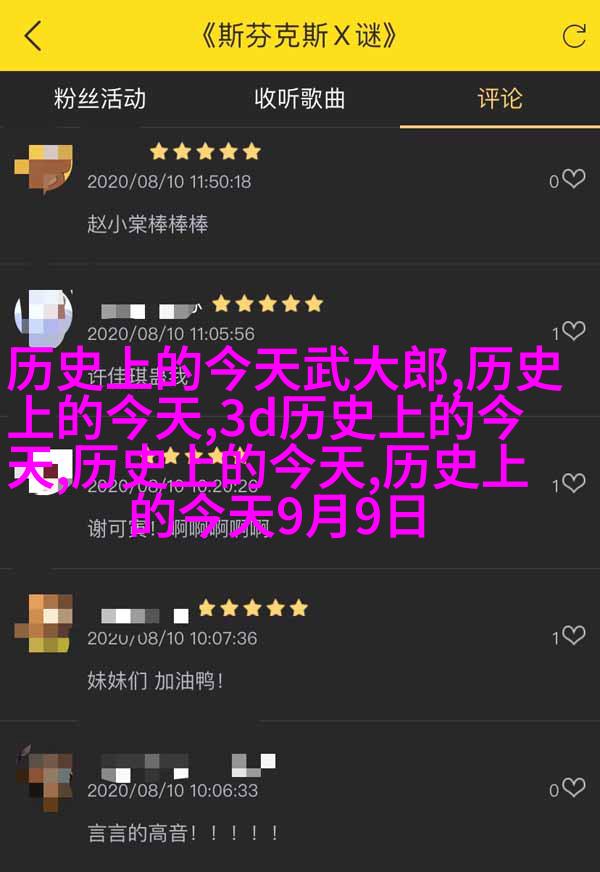The height and width of the screenshot is (872, 600).
Task: Open the comment 妹妹们 加油鸭!
Action: point(155,681)
